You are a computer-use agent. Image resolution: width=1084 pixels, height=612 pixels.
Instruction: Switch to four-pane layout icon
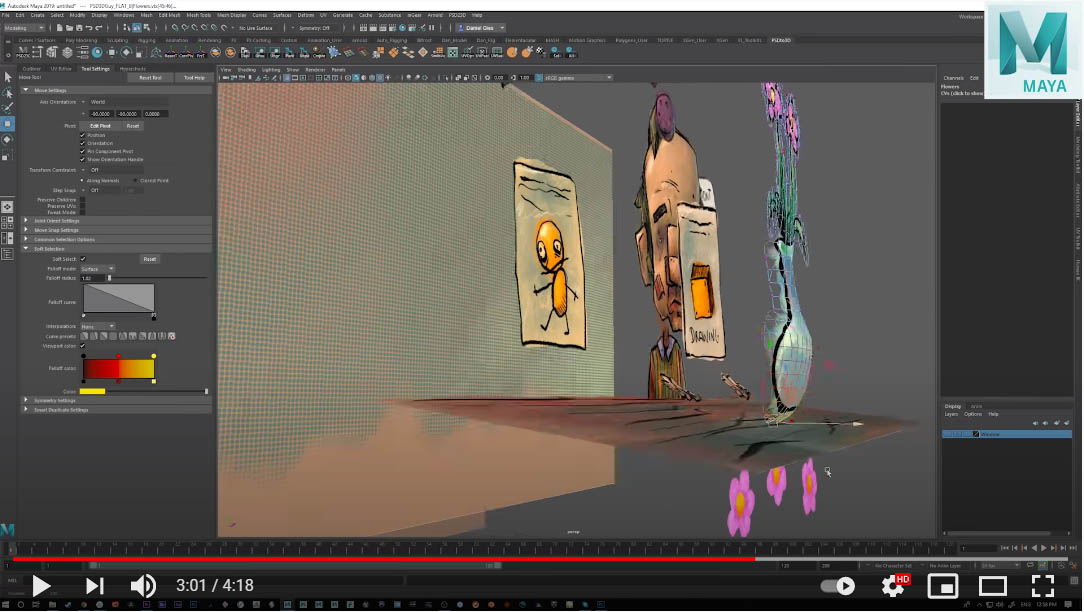coord(8,222)
